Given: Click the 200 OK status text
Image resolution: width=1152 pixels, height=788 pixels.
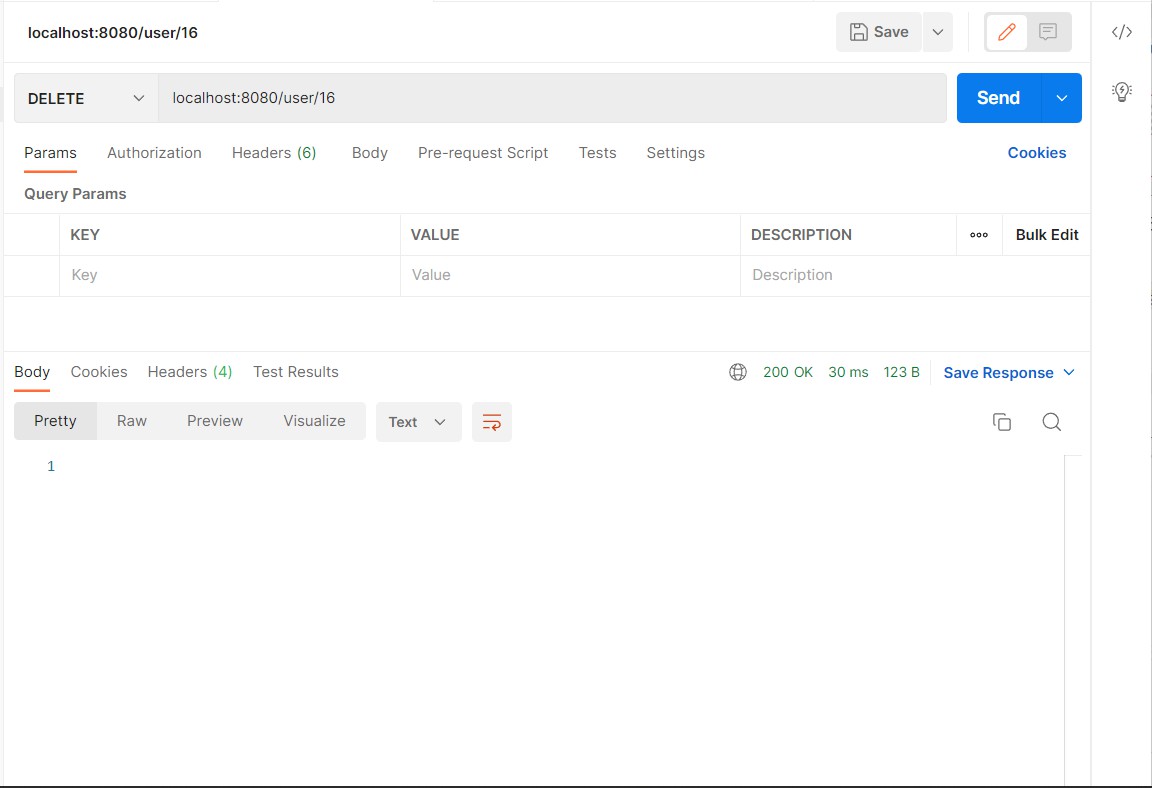Looking at the screenshot, I should coord(788,372).
